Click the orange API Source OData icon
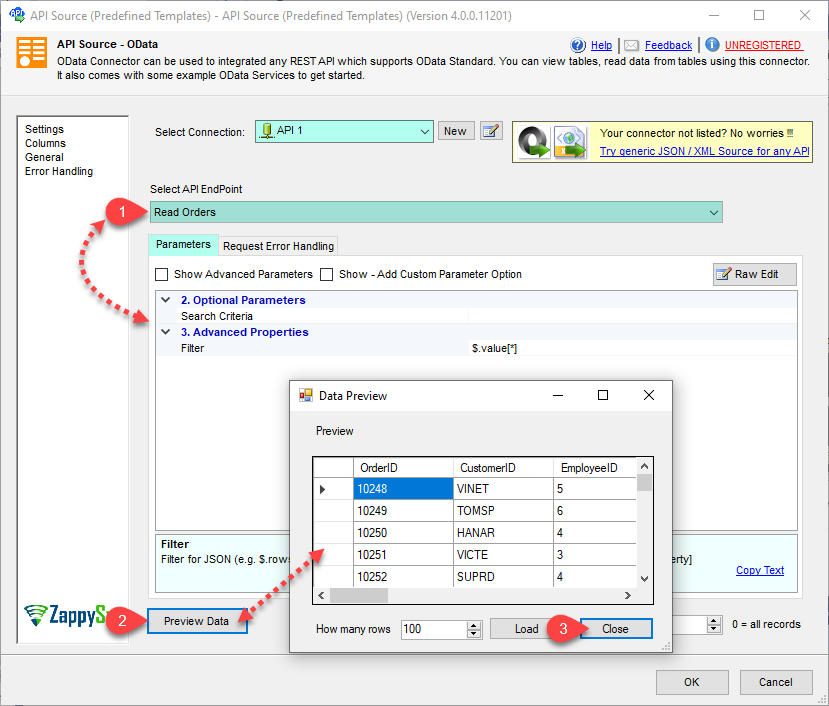Screen dimensions: 829x706 click(32, 52)
